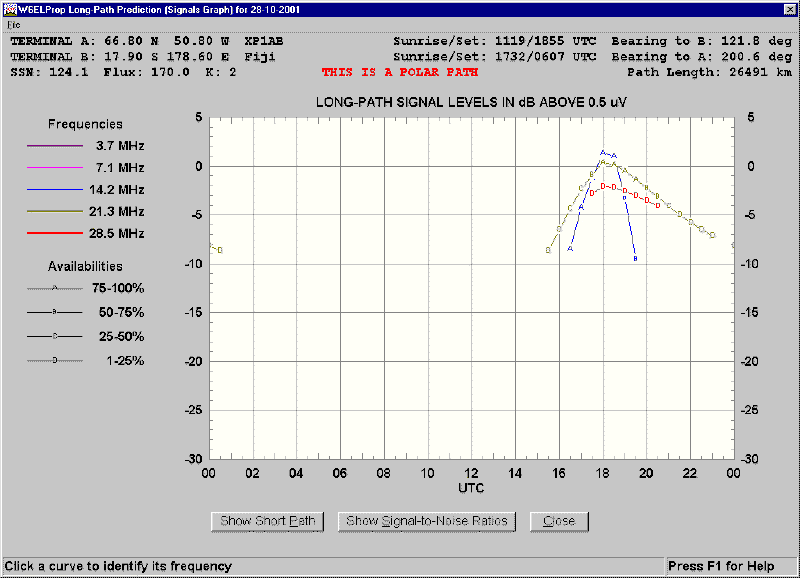The image size is (800, 578).
Task: Click the 'Bearing to A: 200.6 deg' text
Action: [x=702, y=57]
